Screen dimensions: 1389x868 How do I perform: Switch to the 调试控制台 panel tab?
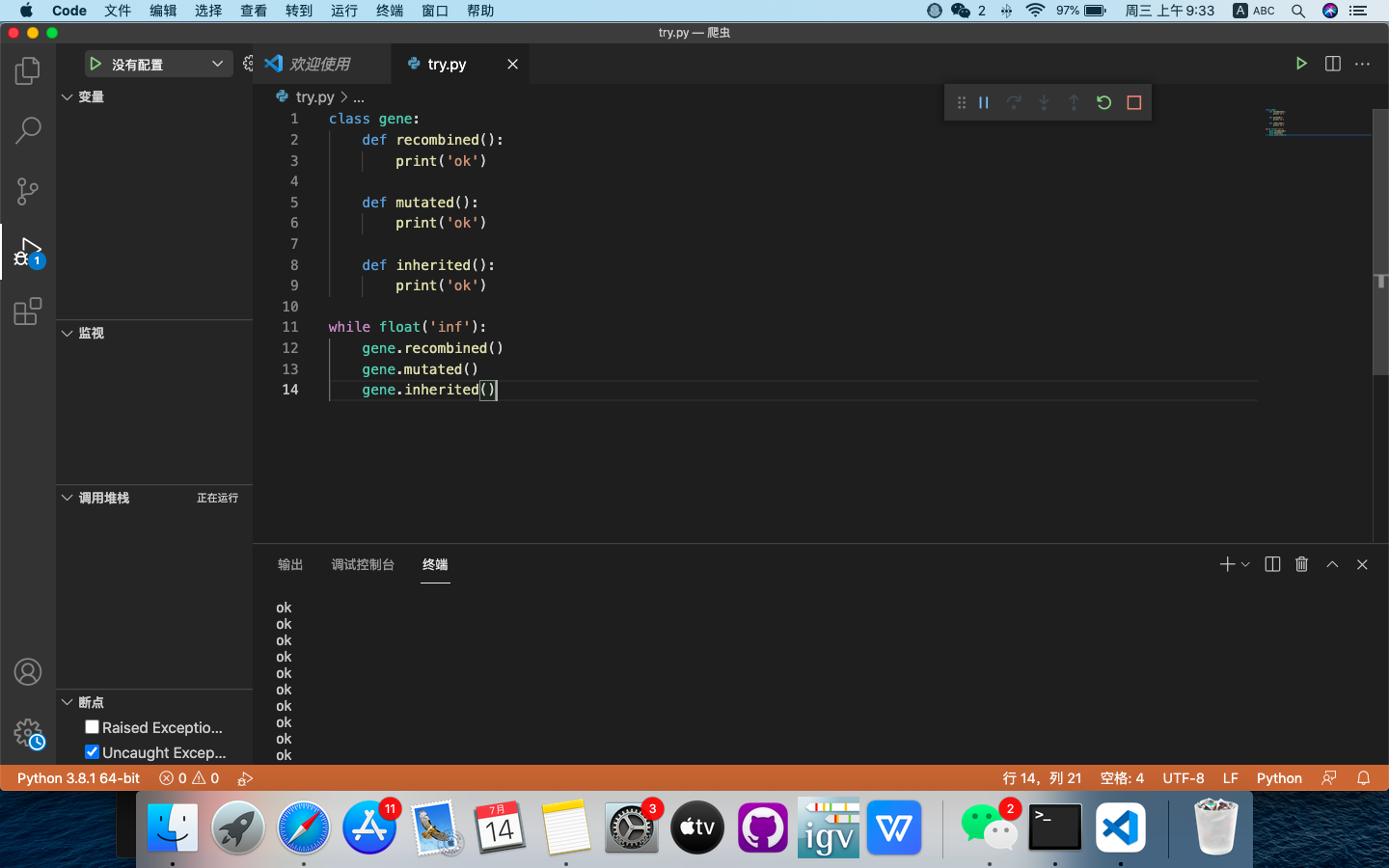click(x=363, y=564)
